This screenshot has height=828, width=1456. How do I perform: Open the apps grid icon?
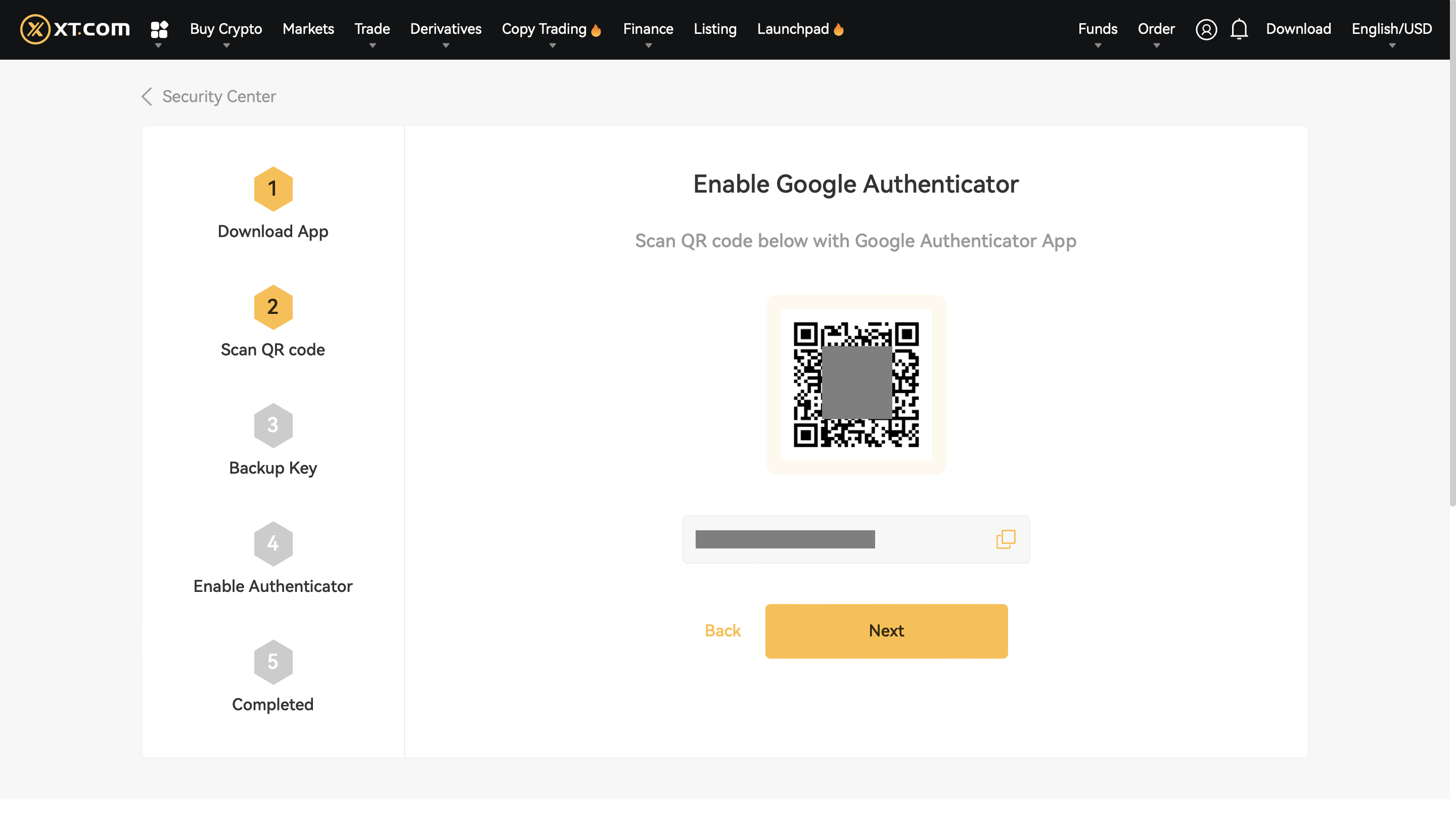click(159, 29)
